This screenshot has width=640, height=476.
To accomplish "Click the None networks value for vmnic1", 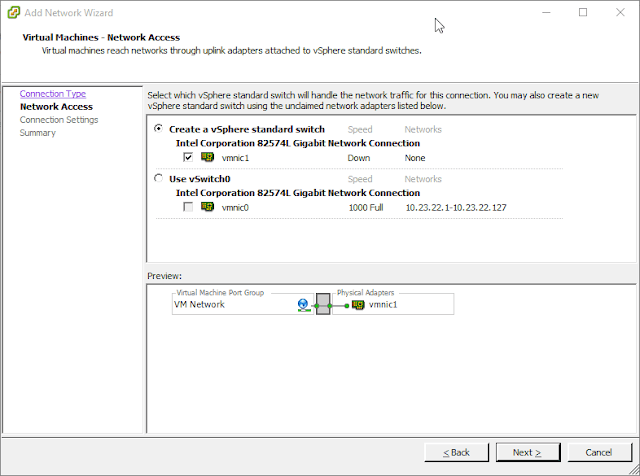I will [415, 158].
